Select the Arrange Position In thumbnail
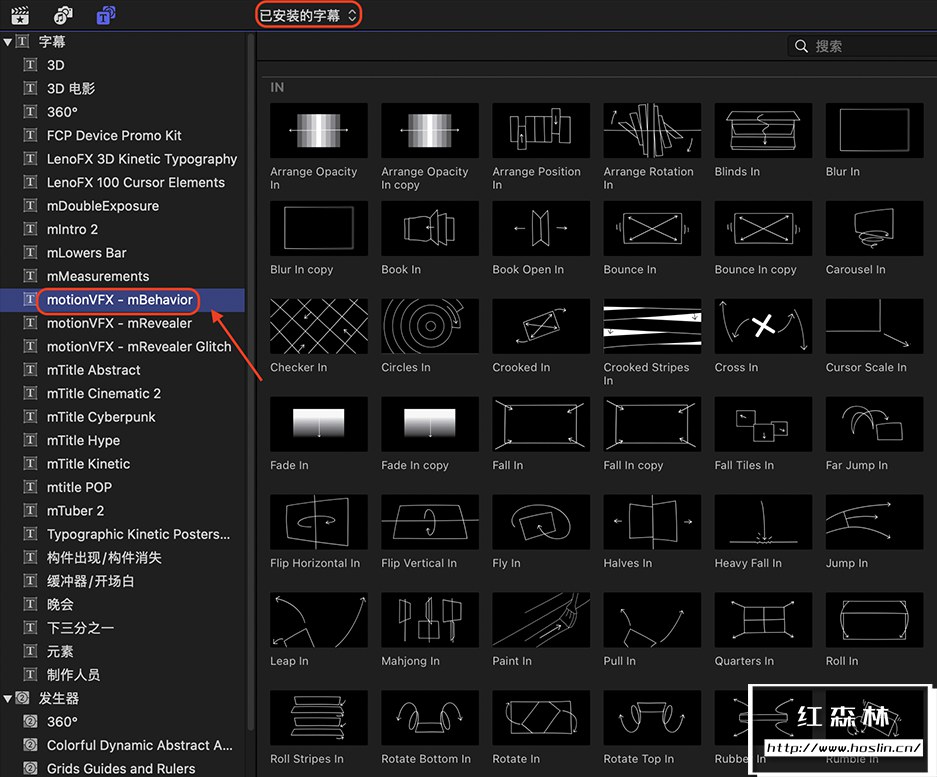This screenshot has width=937, height=777. tap(541, 130)
